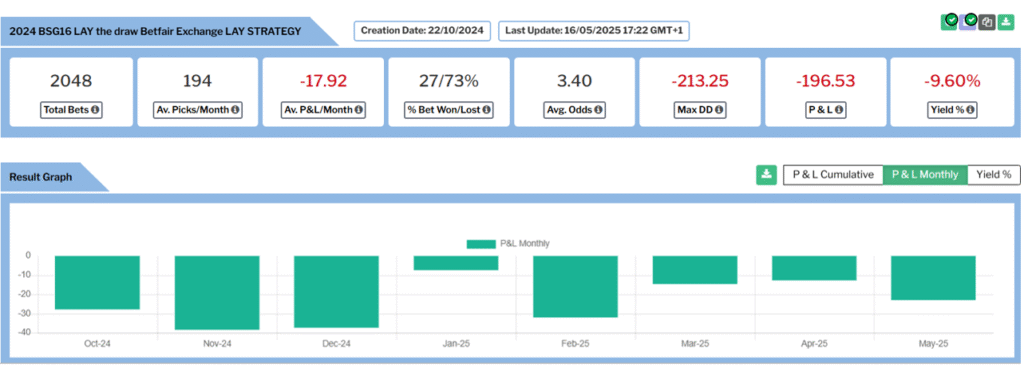Click the Nov-24 bar in chart

pyautogui.click(x=217, y=292)
